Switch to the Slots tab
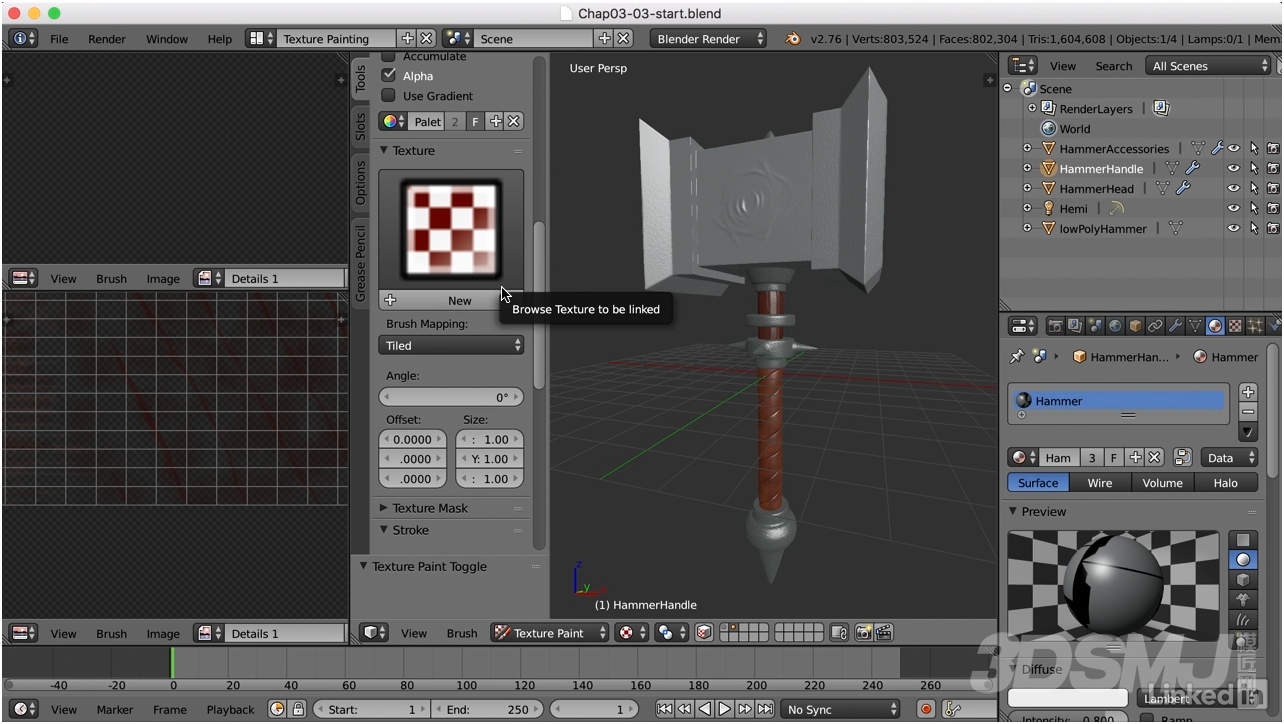 point(360,126)
